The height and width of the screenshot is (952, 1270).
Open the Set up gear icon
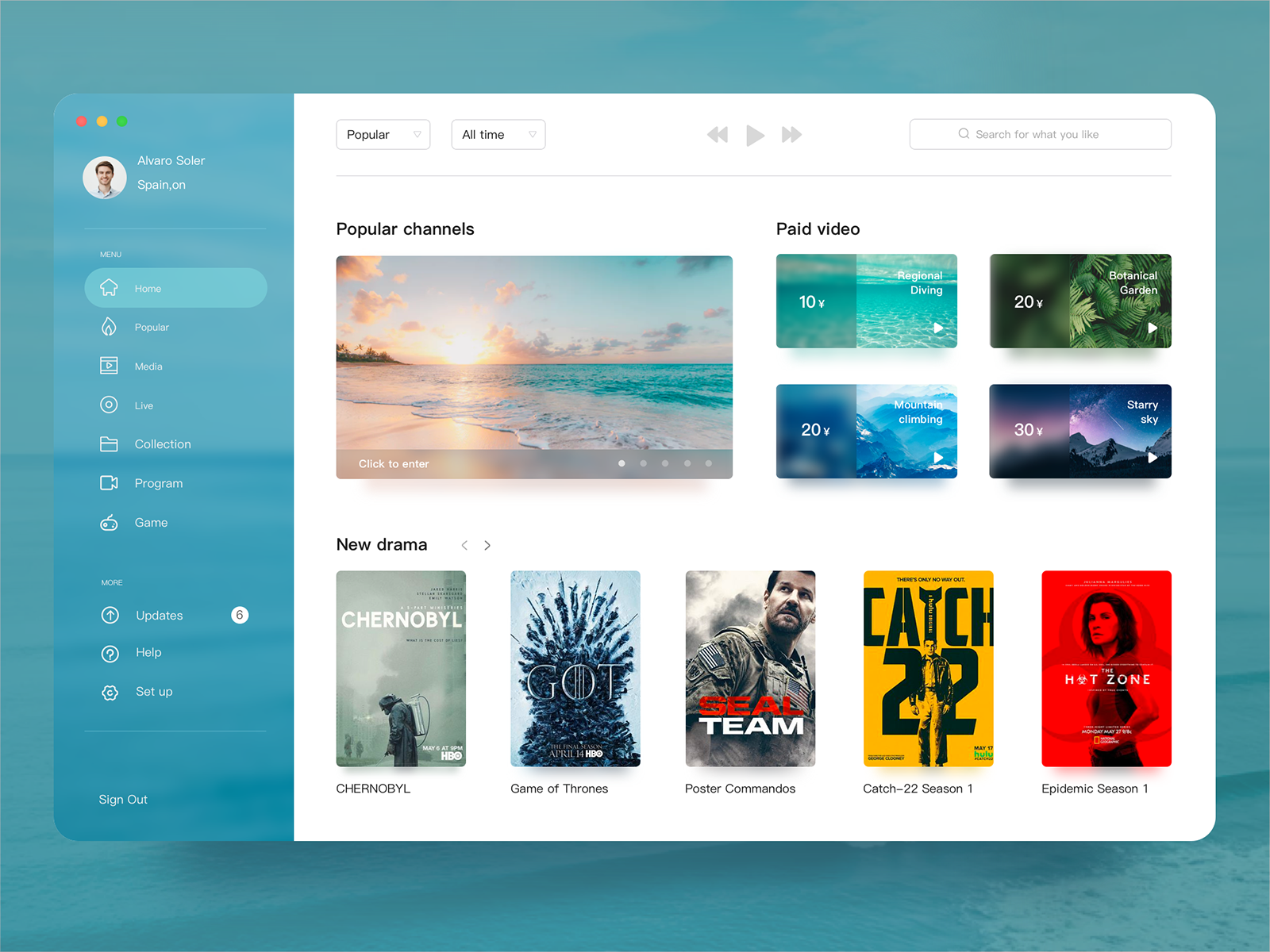(x=110, y=691)
